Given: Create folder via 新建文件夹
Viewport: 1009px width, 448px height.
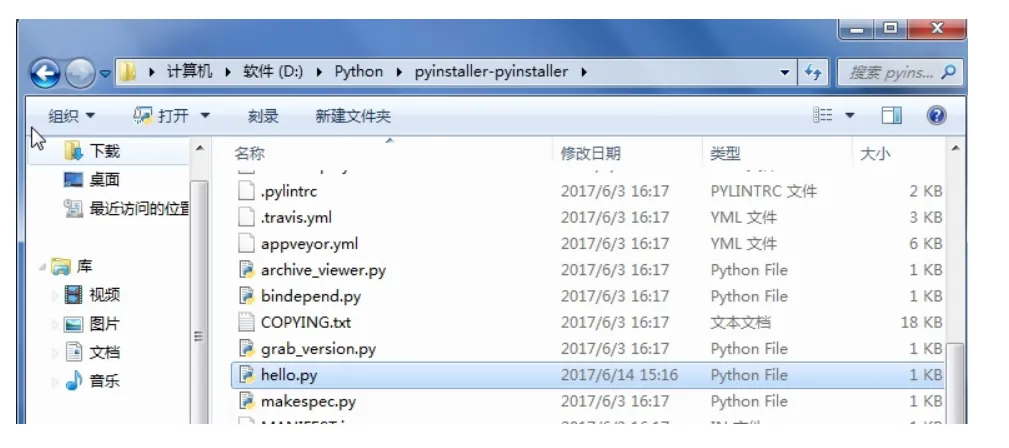Looking at the screenshot, I should pyautogui.click(x=353, y=116).
